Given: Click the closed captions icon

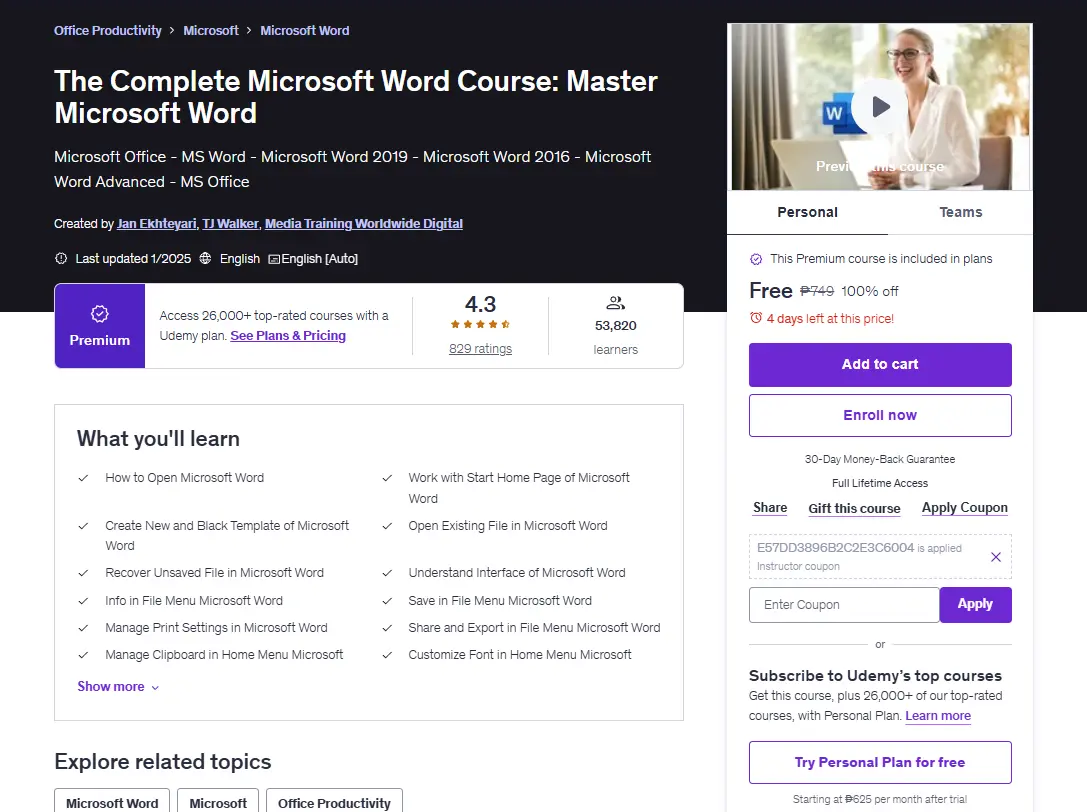Looking at the screenshot, I should (274, 259).
